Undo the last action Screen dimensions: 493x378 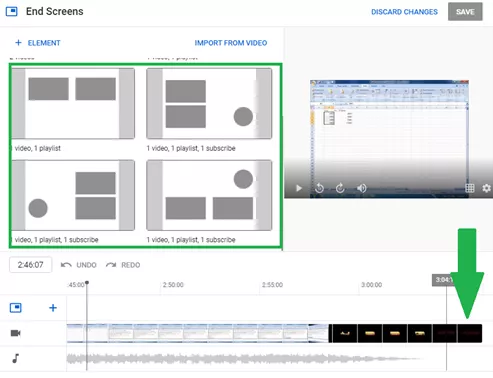pyautogui.click(x=79, y=265)
